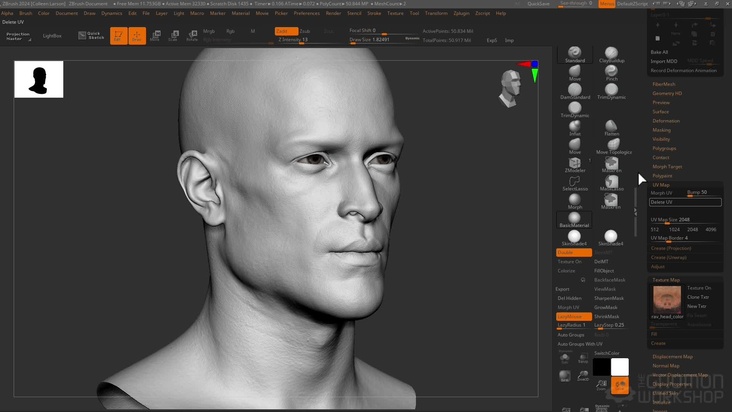Activate the Scale transform mode icon
Image resolution: width=732 pixels, height=412 pixels.
point(174,35)
